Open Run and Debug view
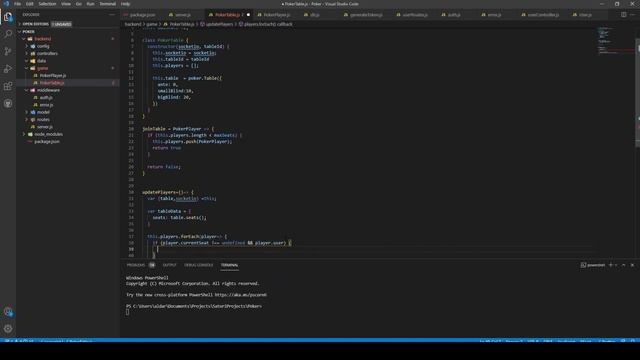Image resolution: width=640 pixels, height=360 pixels. tap(8, 69)
